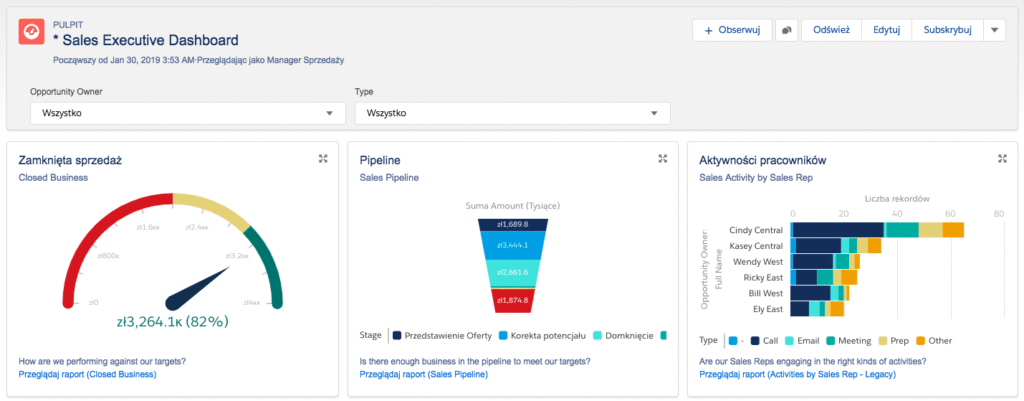Open the Przeglądaj raport (Sales Pipeline) link
The height and width of the screenshot is (401, 1024).
click(x=423, y=374)
